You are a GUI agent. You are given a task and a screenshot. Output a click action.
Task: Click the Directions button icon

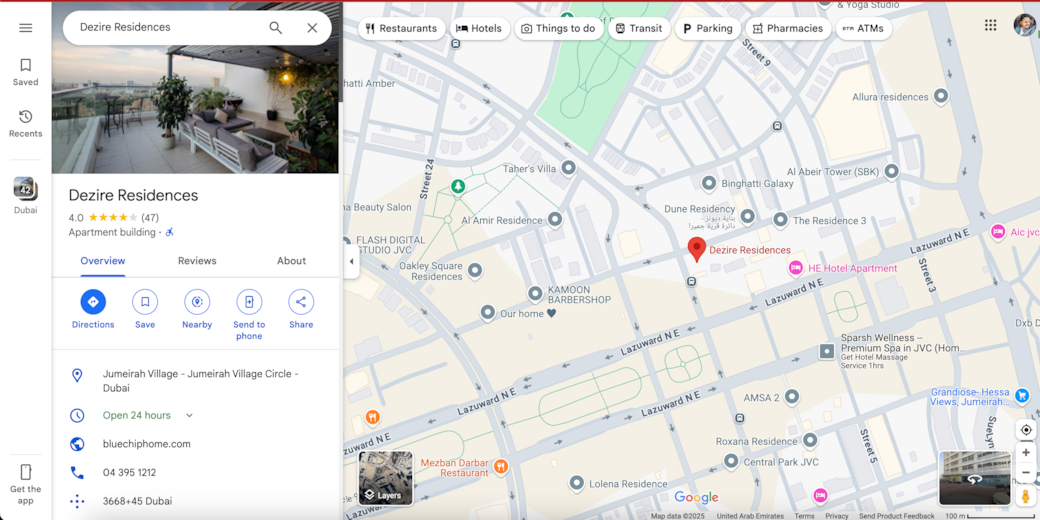click(93, 302)
